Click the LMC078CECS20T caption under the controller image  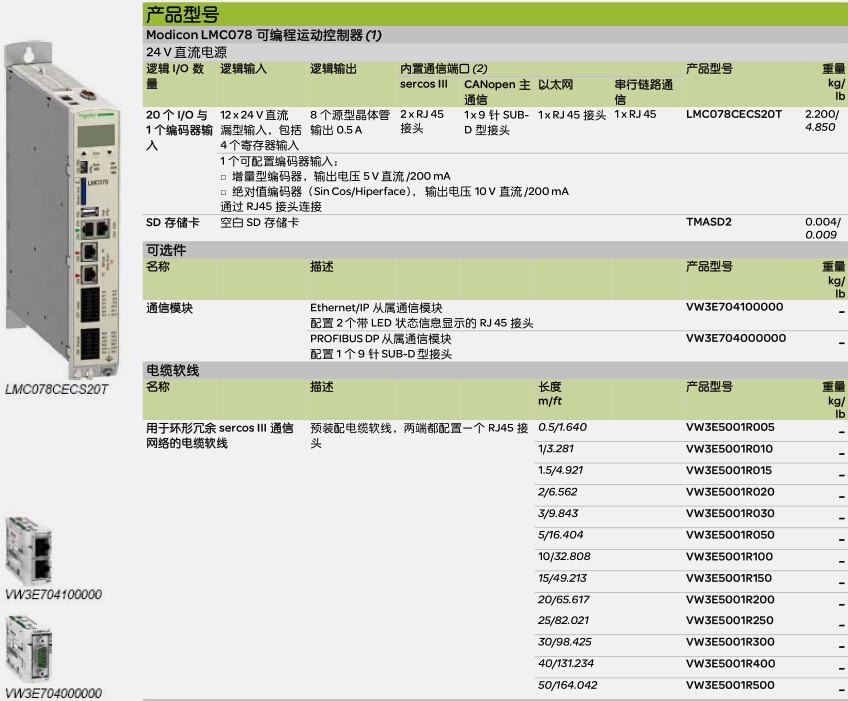tap(56, 389)
